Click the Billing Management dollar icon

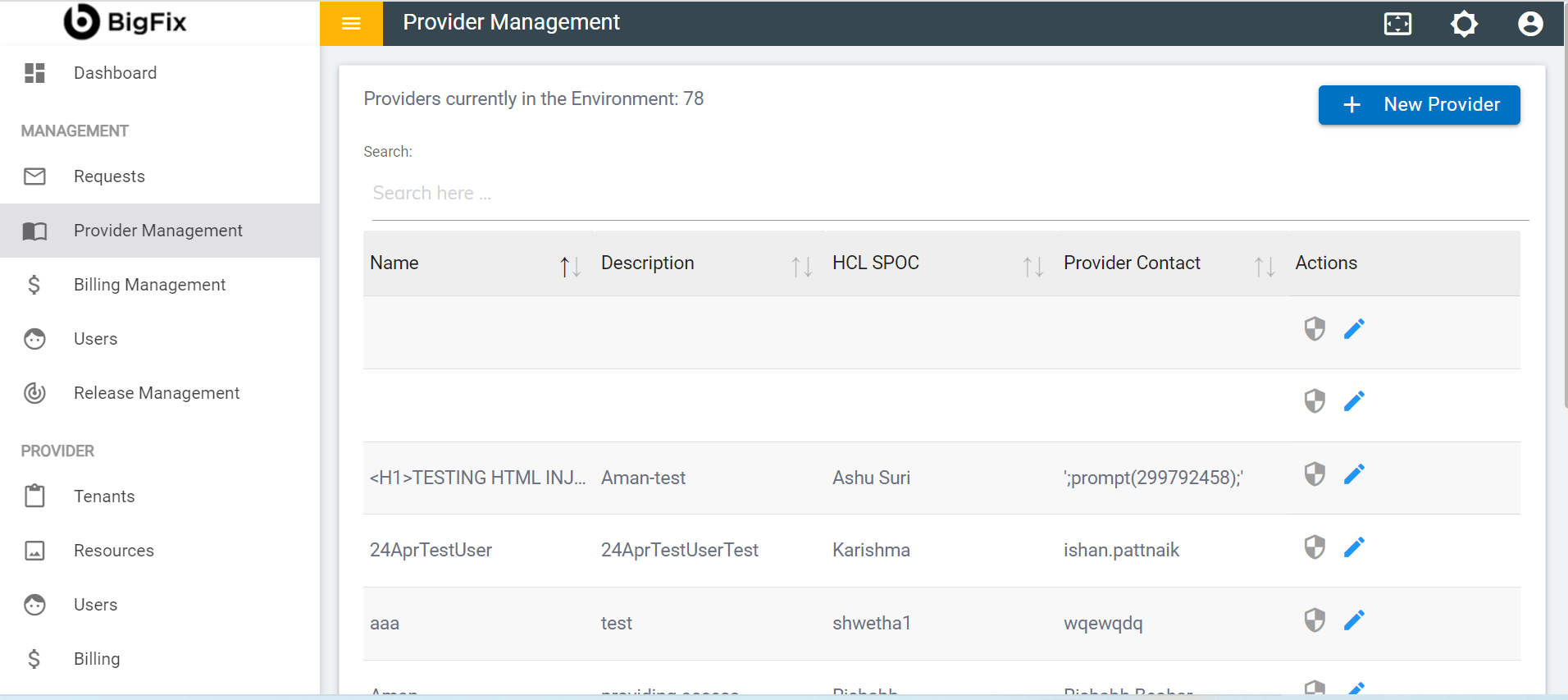click(34, 285)
